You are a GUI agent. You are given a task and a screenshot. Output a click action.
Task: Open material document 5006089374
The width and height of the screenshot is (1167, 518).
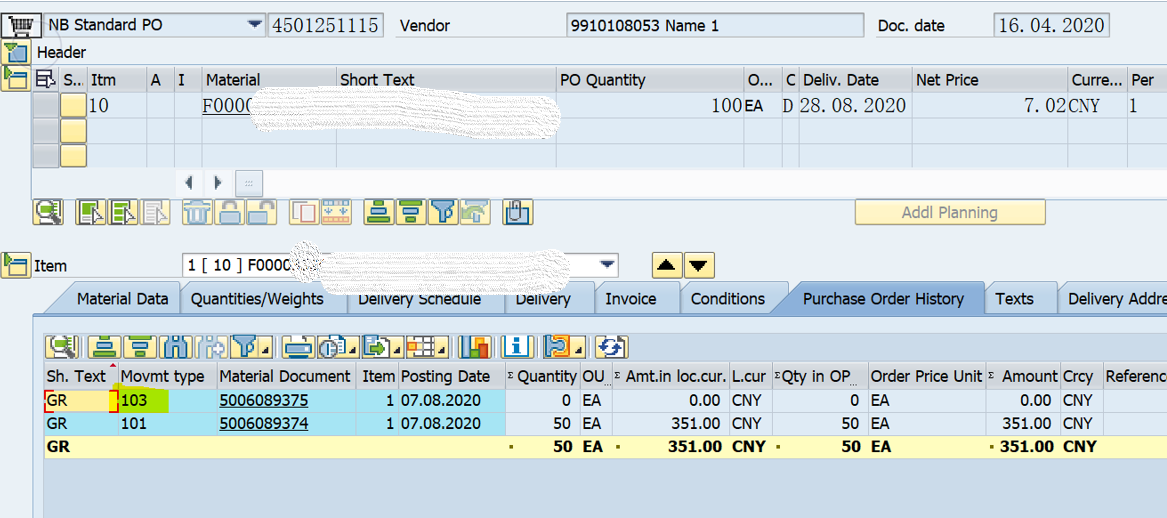coord(263,423)
